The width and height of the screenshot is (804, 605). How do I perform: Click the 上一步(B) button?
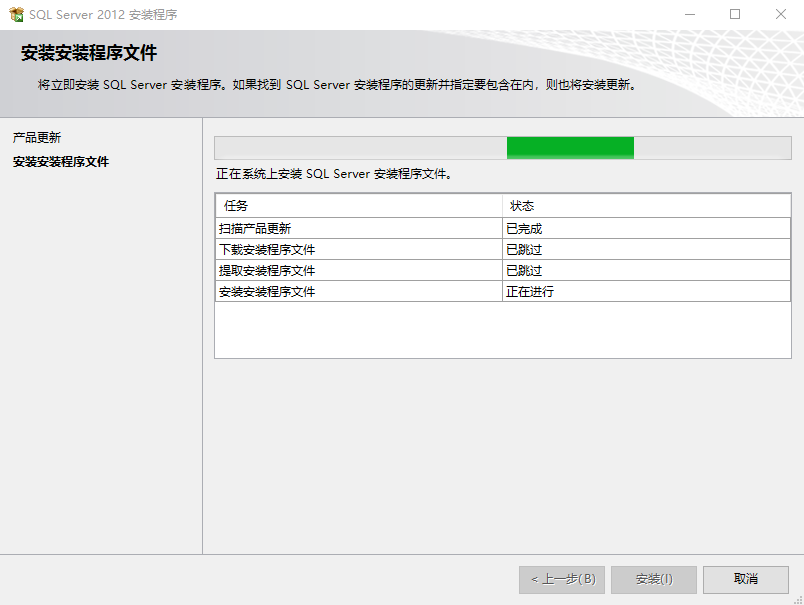[561, 579]
